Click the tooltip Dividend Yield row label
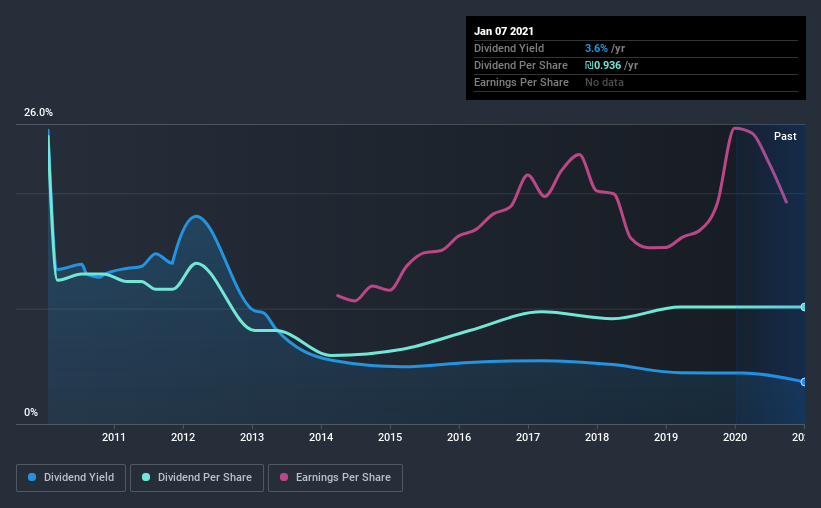The width and height of the screenshot is (821, 508). tap(509, 48)
